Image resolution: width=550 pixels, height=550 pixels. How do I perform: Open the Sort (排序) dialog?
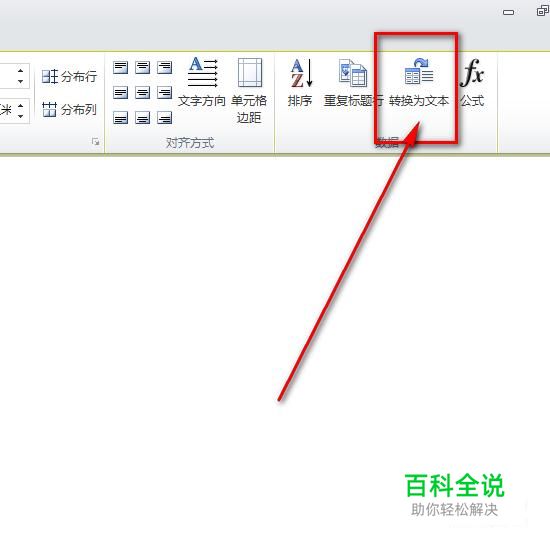coord(300,83)
